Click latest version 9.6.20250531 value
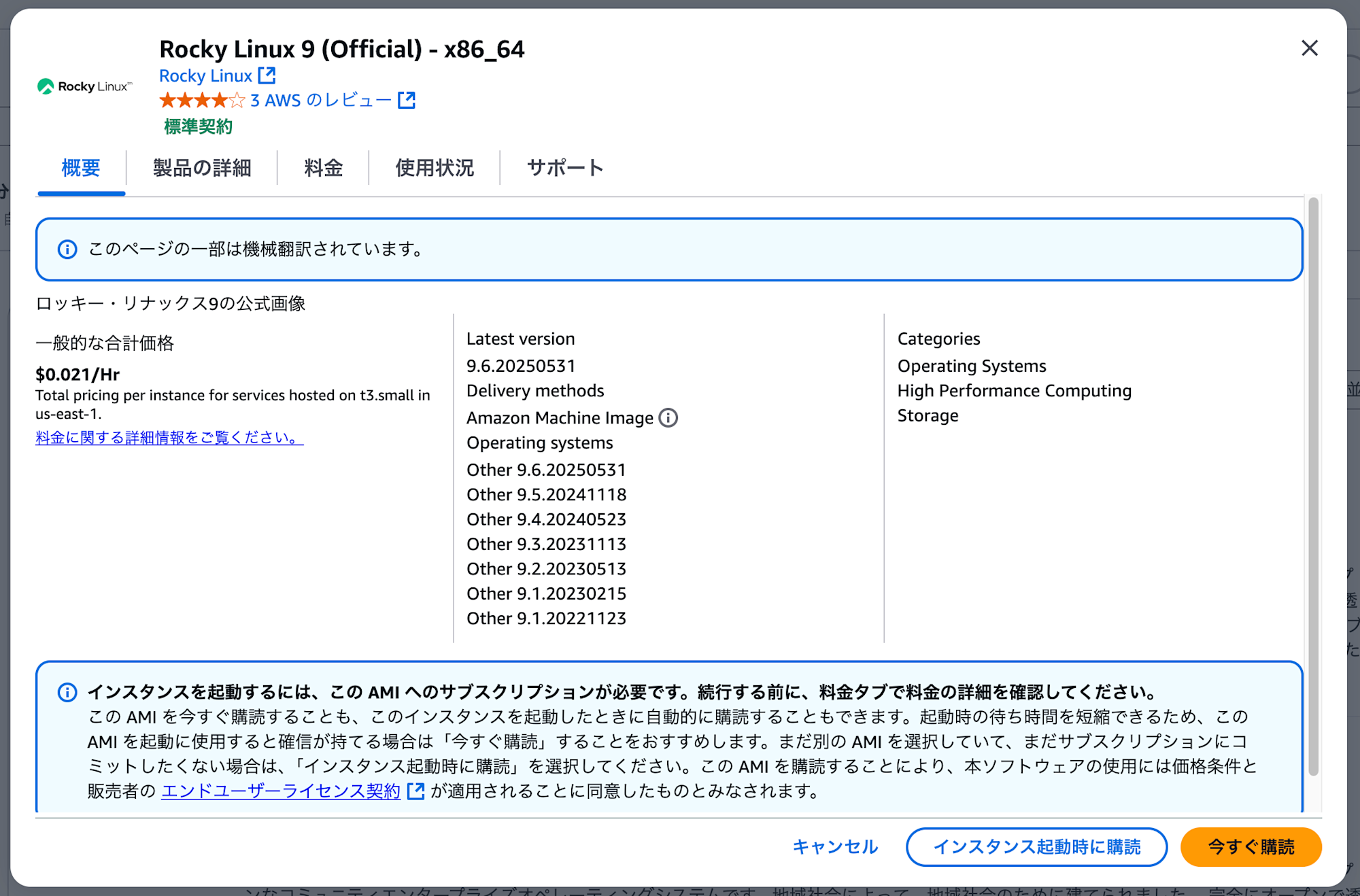The width and height of the screenshot is (1360, 896). coord(521,366)
